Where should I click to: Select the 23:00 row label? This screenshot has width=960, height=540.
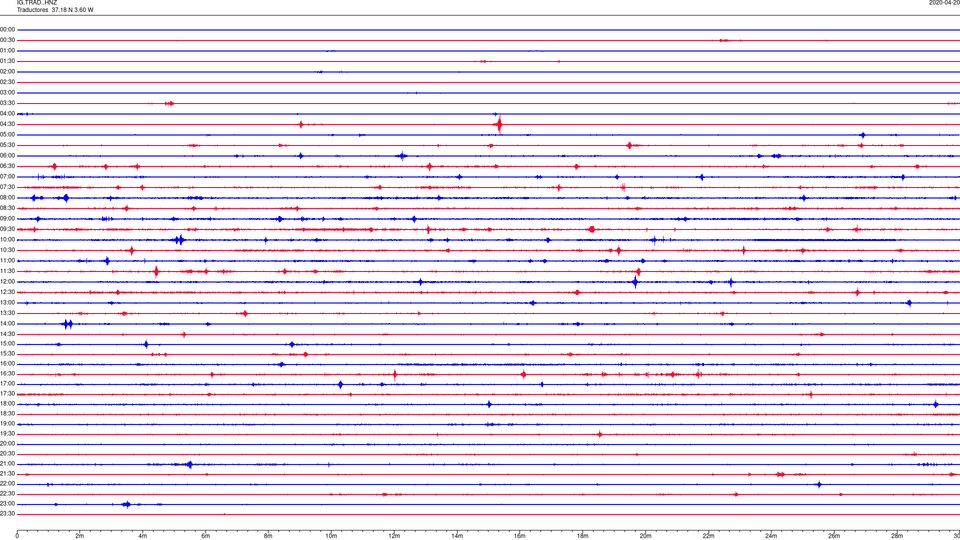click(x=8, y=504)
